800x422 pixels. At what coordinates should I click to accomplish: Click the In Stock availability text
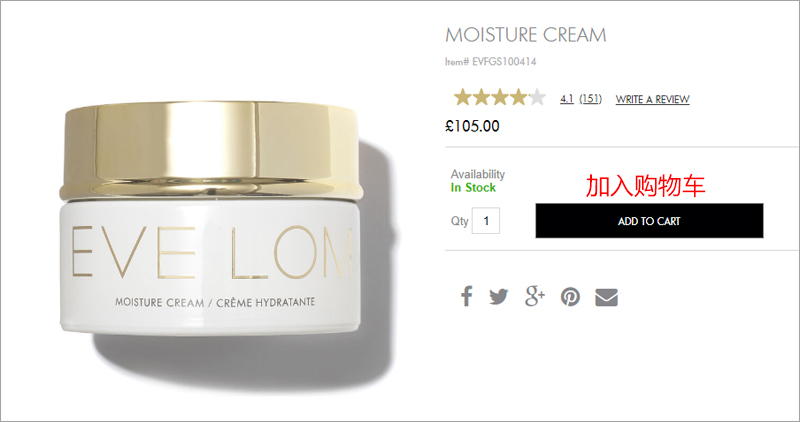pyautogui.click(x=473, y=188)
